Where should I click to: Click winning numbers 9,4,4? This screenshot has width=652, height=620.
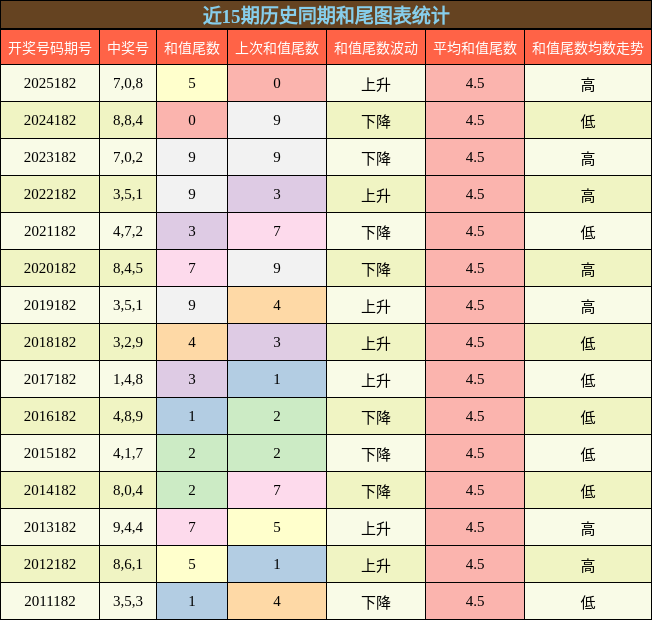[x=128, y=527]
